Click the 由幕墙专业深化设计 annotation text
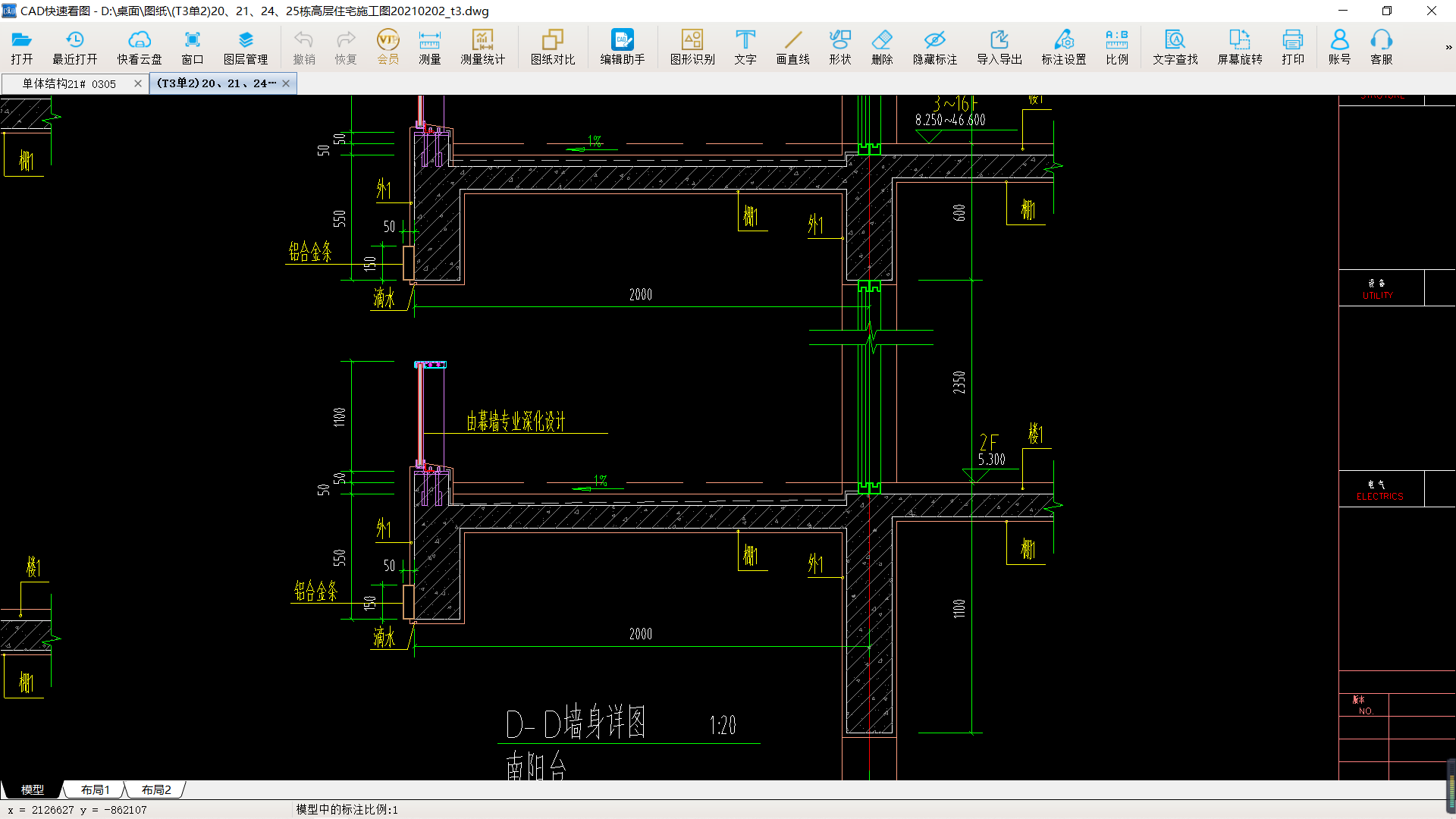 tap(516, 421)
